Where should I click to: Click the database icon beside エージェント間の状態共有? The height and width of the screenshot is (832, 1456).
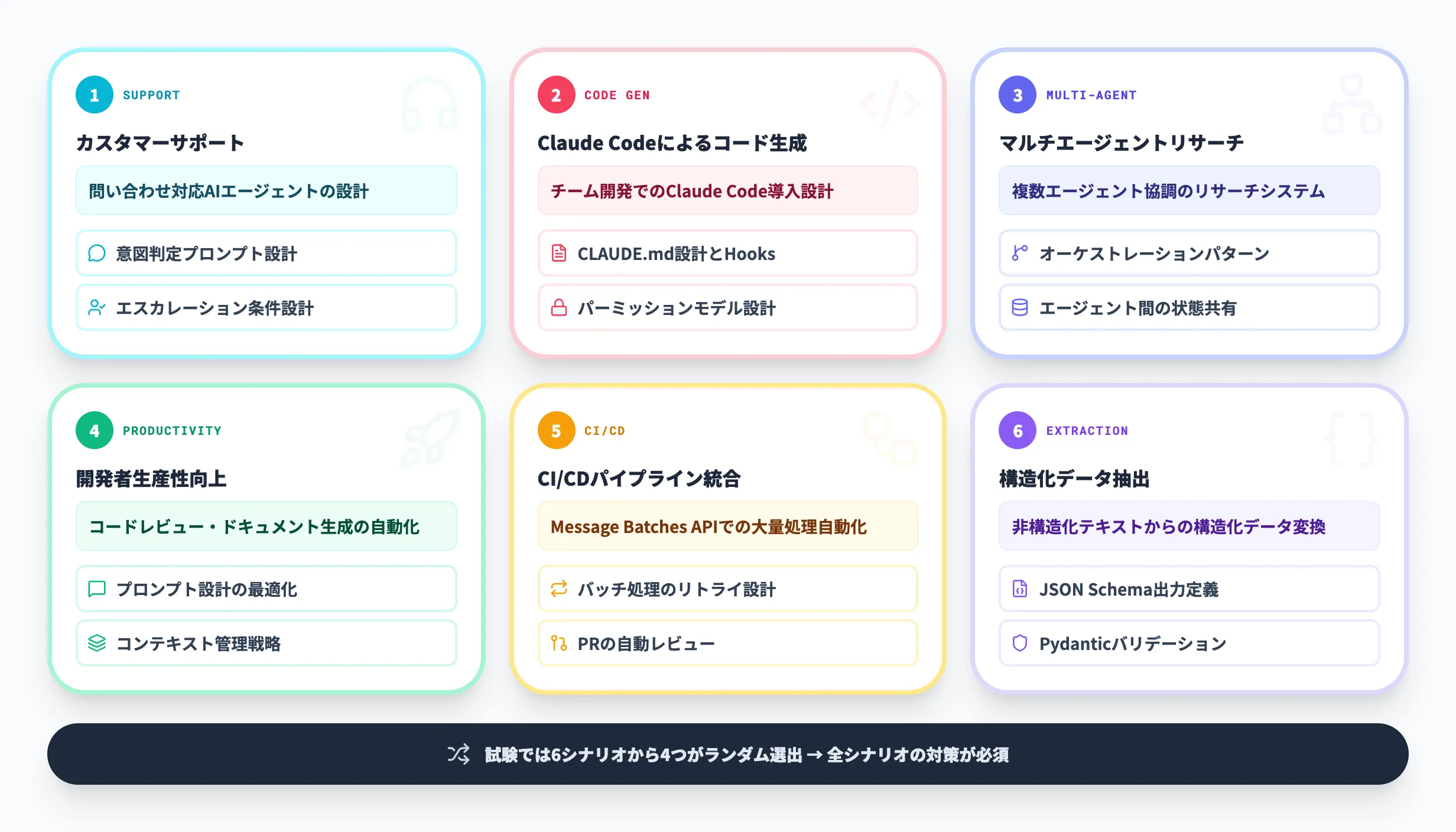click(x=1020, y=308)
